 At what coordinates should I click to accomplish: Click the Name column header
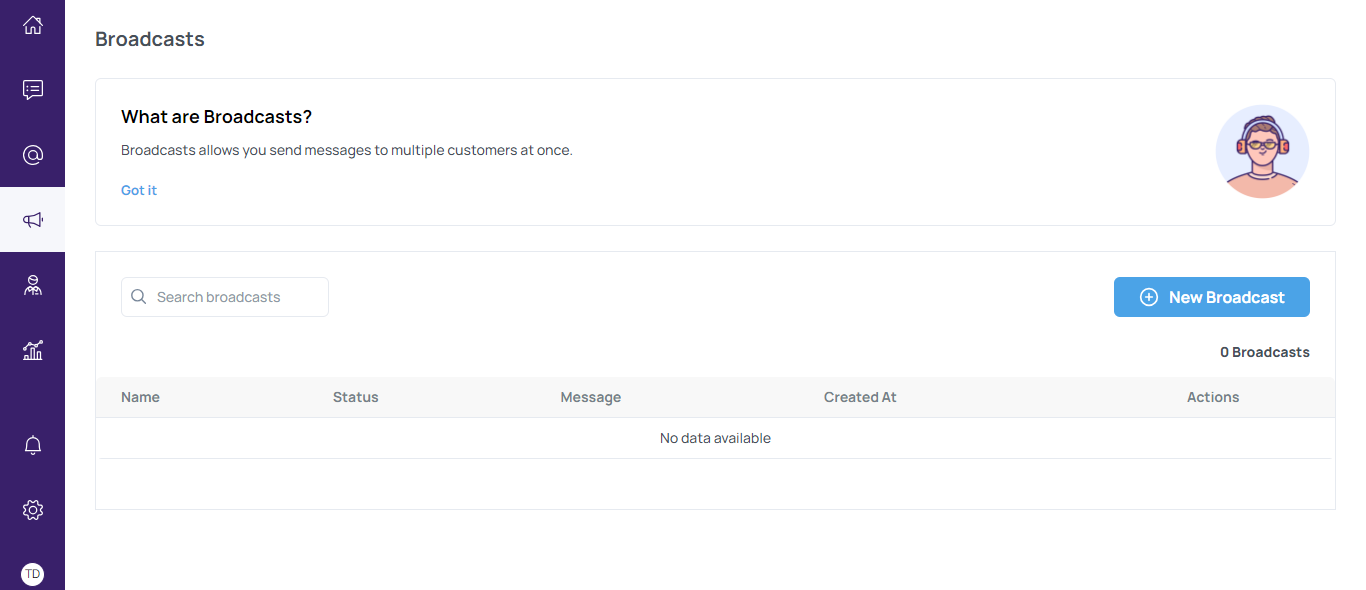click(x=140, y=397)
